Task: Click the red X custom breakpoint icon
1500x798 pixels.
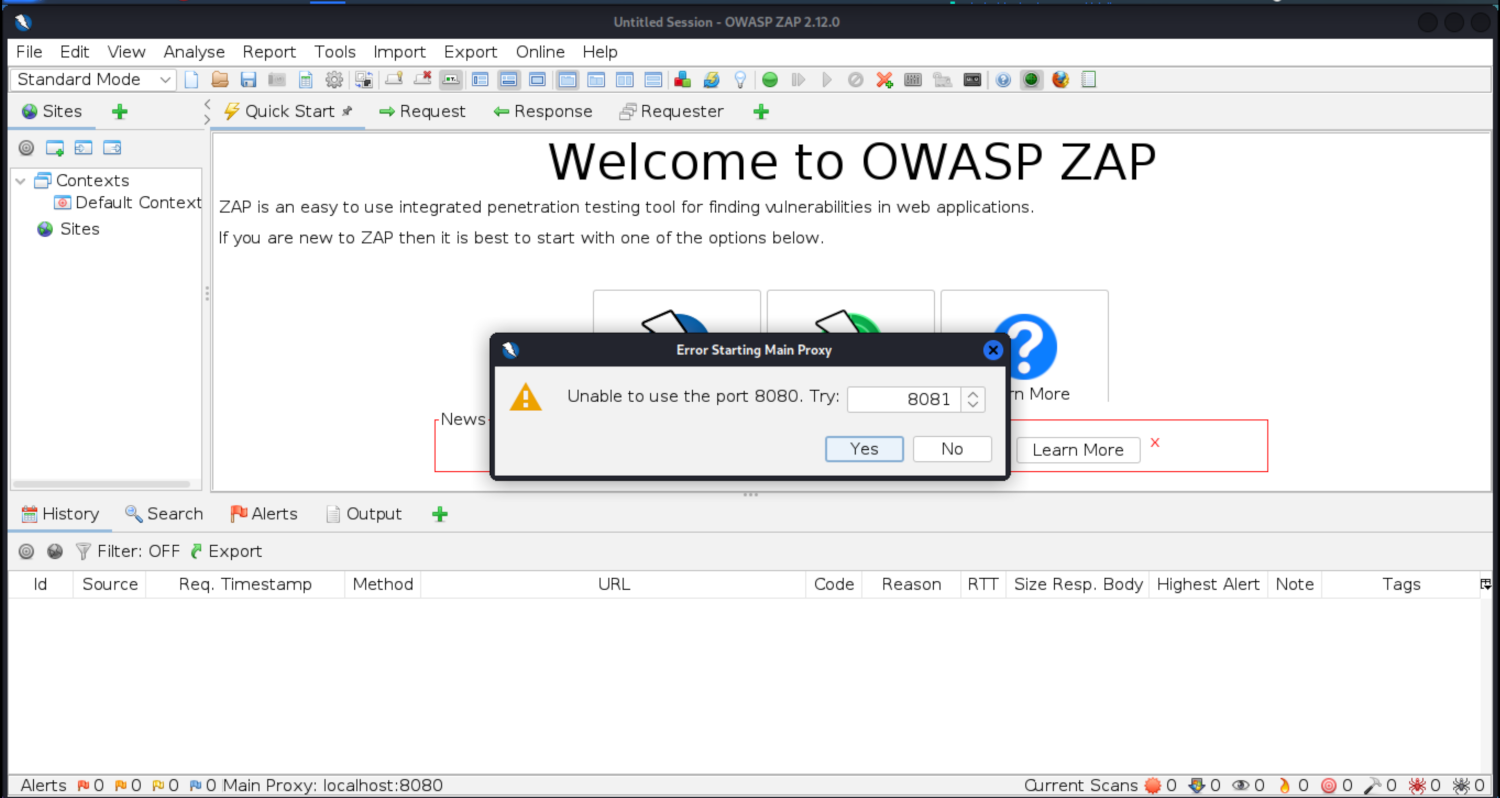Action: pos(884,79)
